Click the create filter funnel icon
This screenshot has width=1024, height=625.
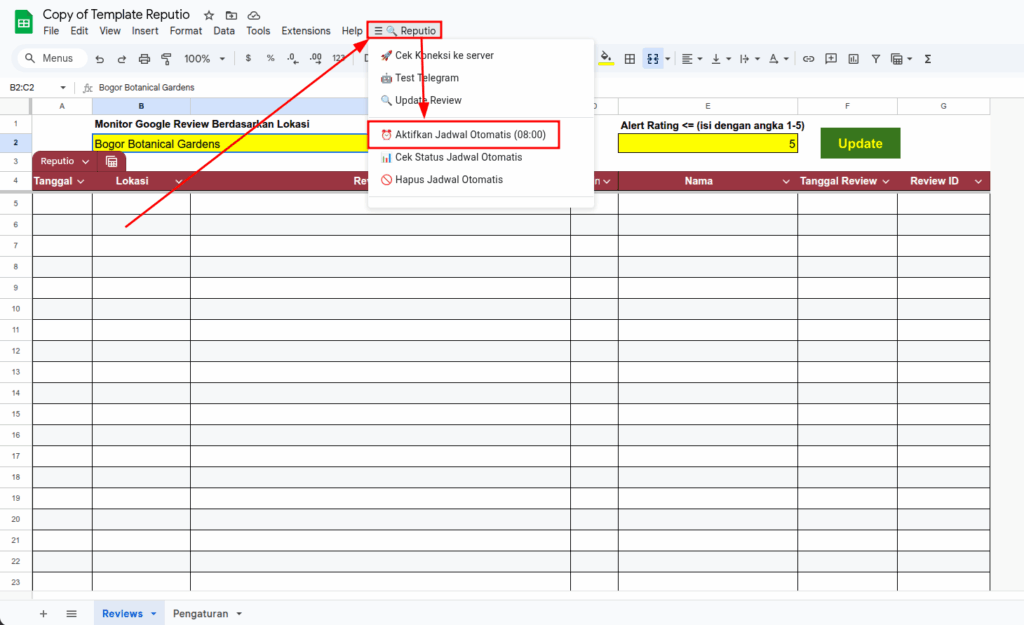click(x=876, y=59)
